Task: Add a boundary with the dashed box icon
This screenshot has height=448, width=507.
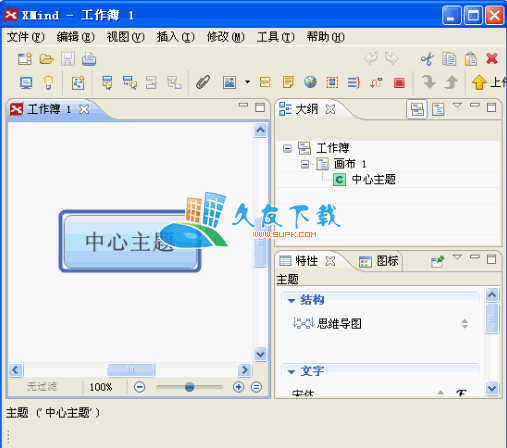Action: 332,82
